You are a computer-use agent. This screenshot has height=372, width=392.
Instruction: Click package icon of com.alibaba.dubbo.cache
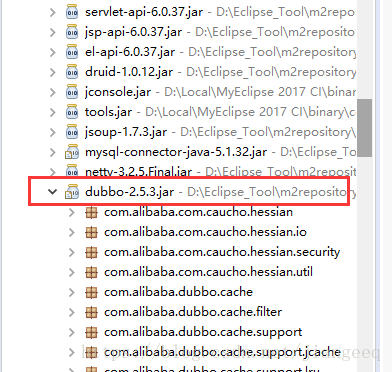(x=91, y=292)
